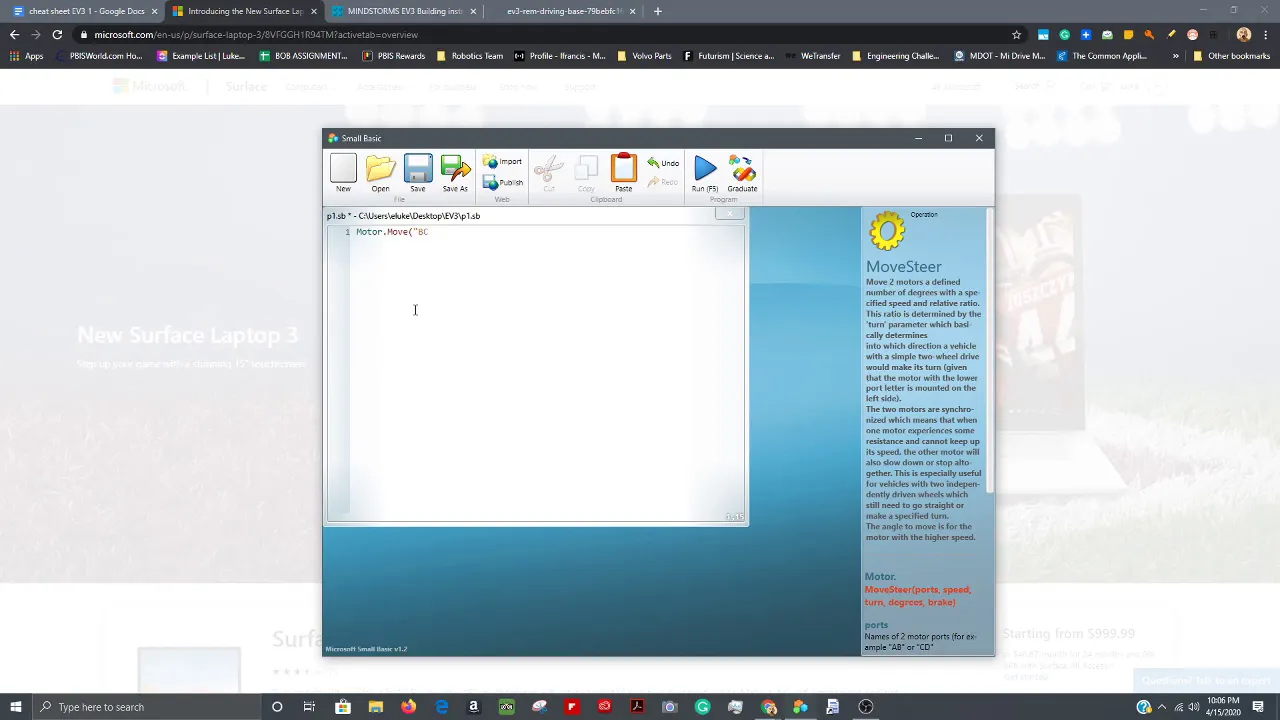1280x720 pixels.
Task: Open the Windows notification center
Action: [1260, 707]
